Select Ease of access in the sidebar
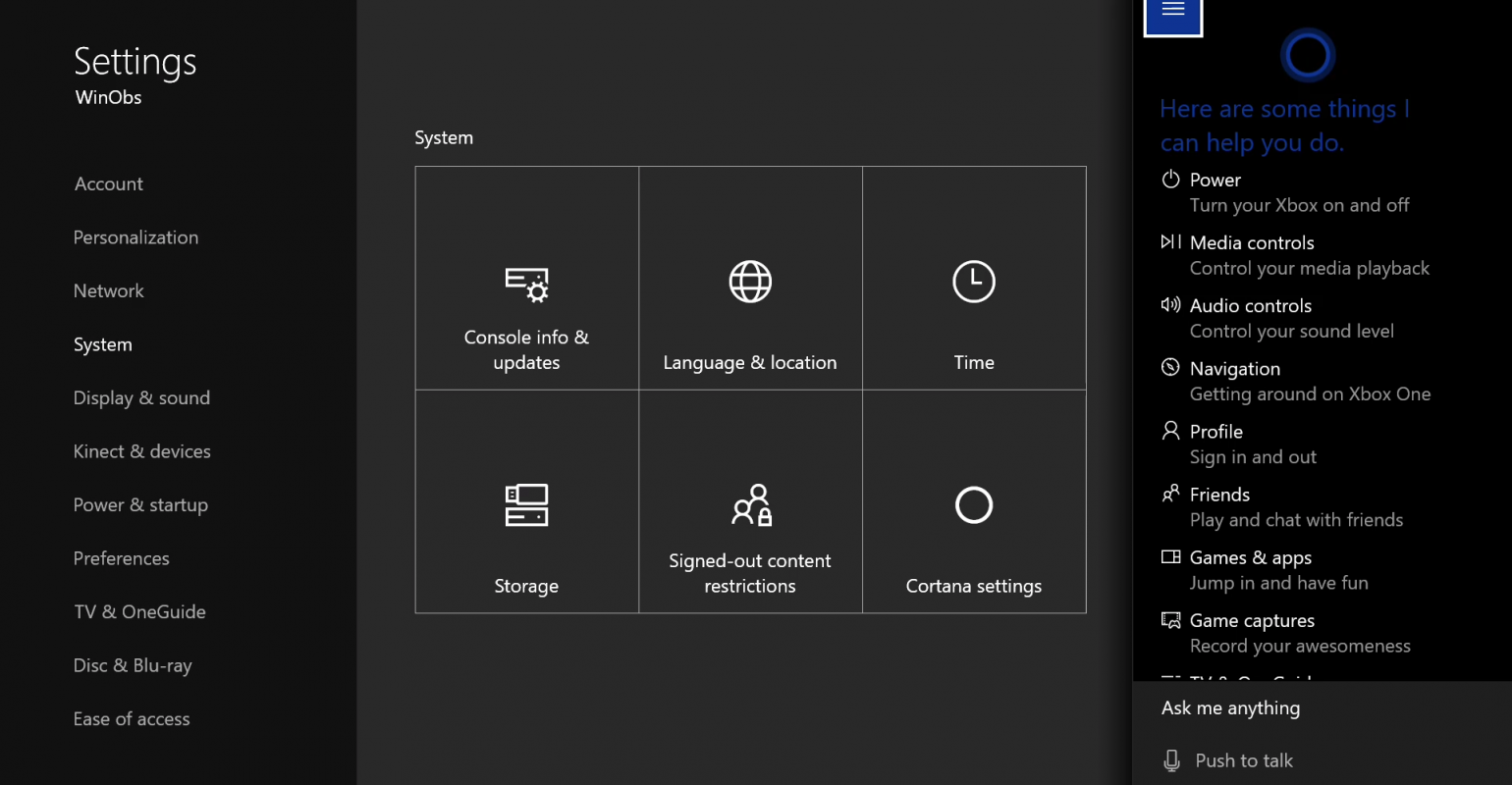 [x=131, y=718]
